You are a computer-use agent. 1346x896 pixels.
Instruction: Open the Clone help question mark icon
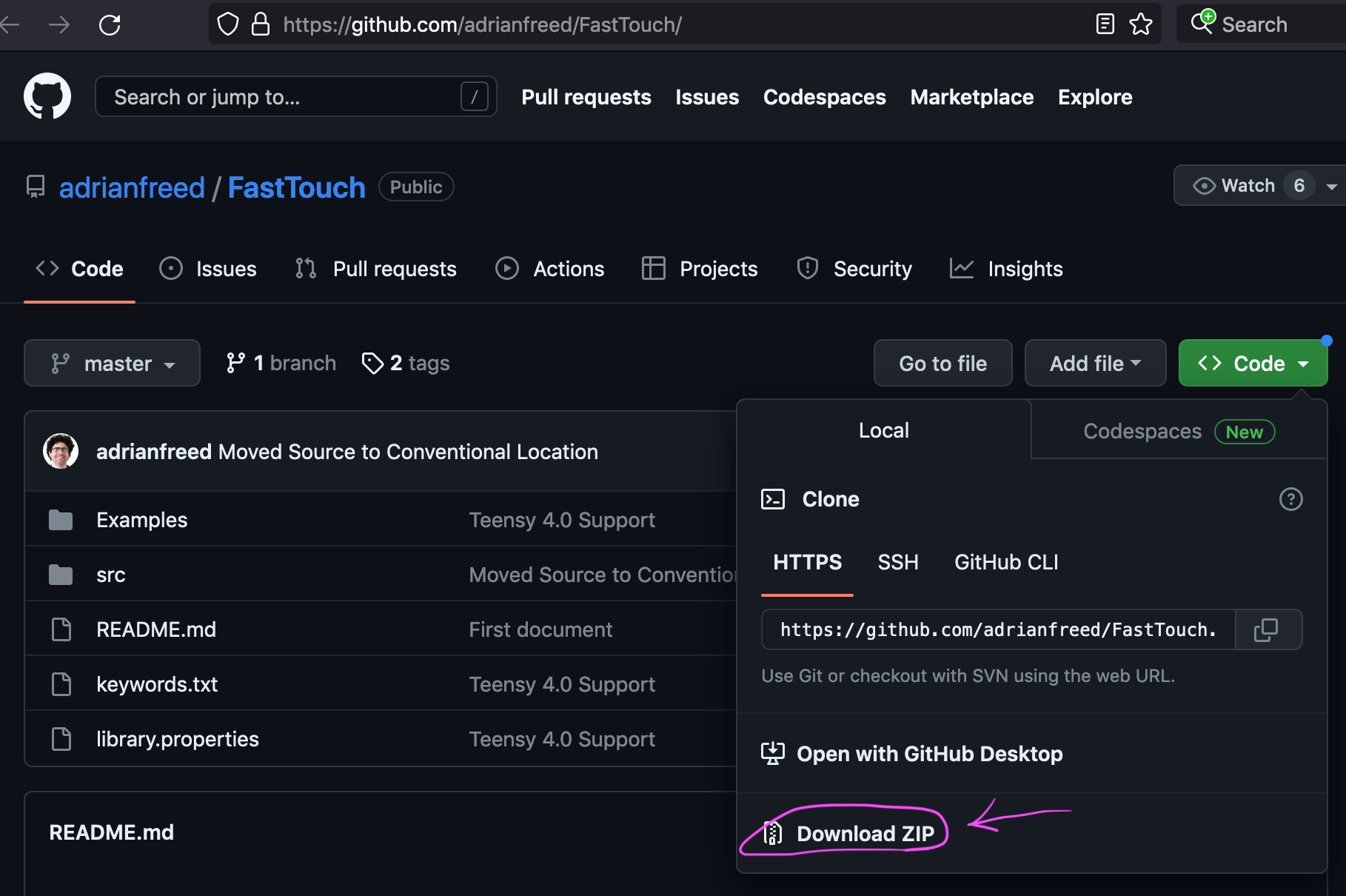click(x=1290, y=499)
